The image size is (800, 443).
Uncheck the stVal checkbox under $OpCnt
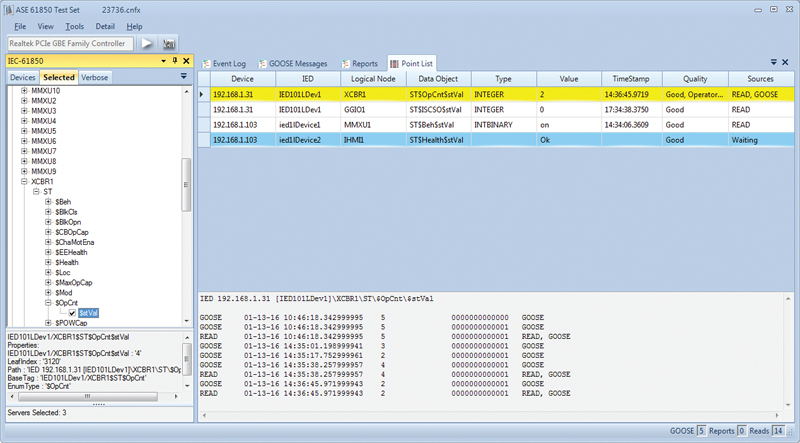72,313
